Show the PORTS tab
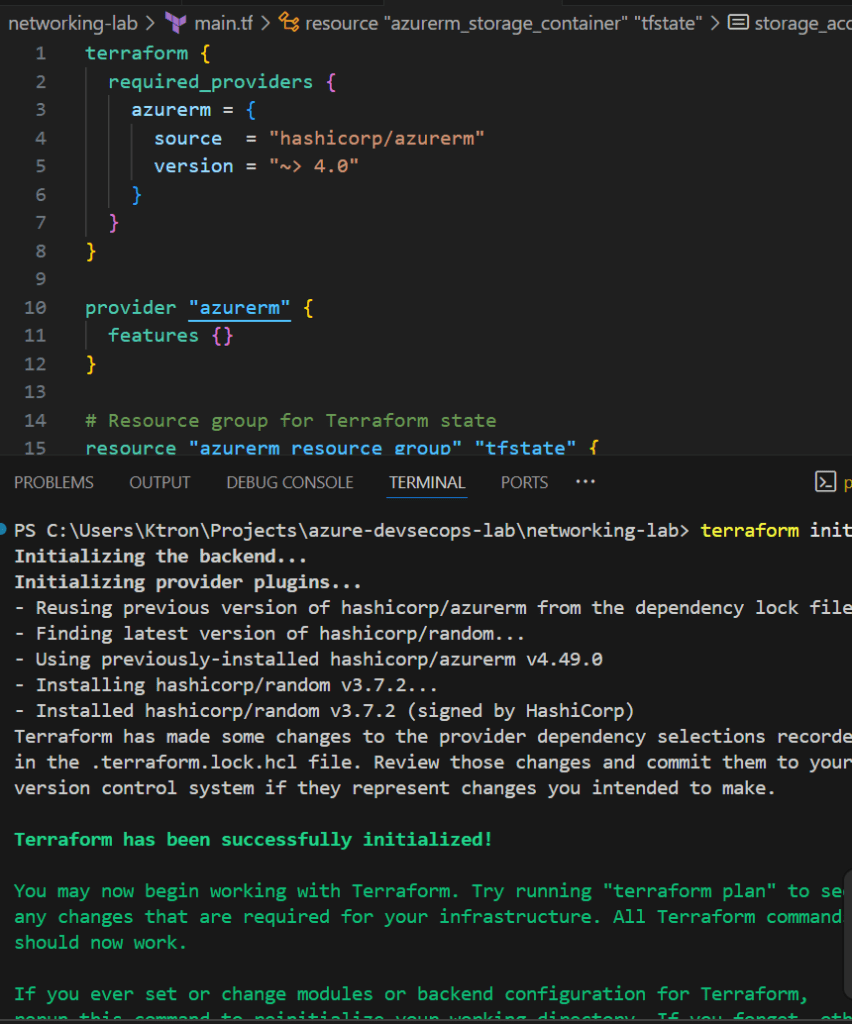Viewport: 852px width, 1024px height. [x=524, y=482]
